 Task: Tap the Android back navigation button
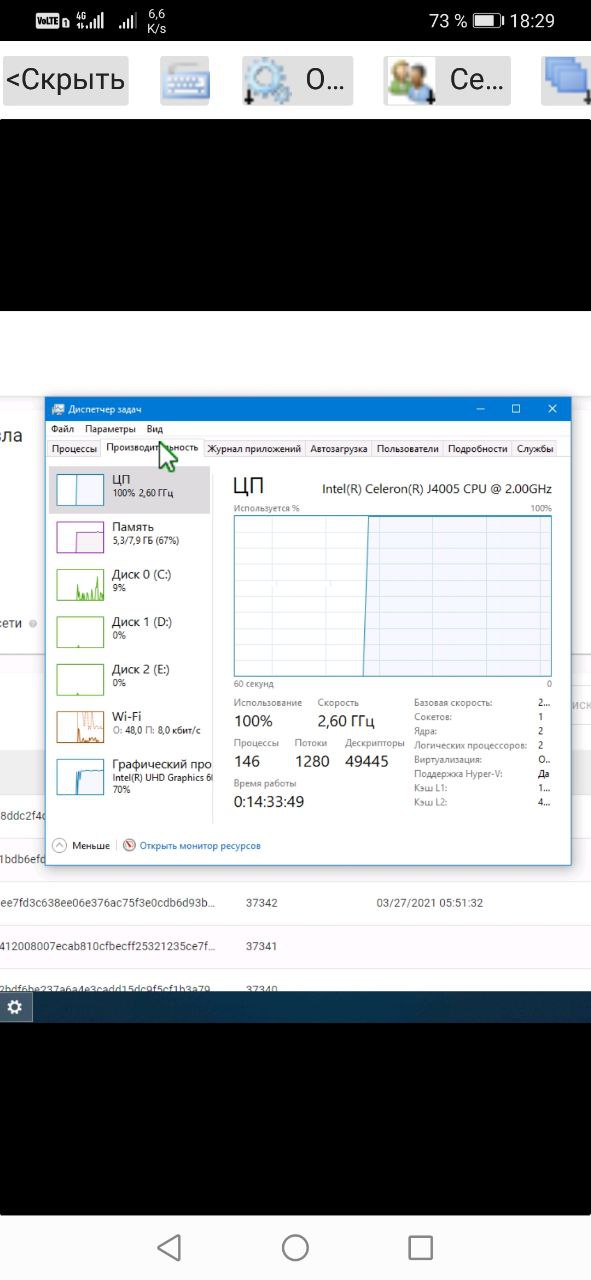tap(169, 1247)
